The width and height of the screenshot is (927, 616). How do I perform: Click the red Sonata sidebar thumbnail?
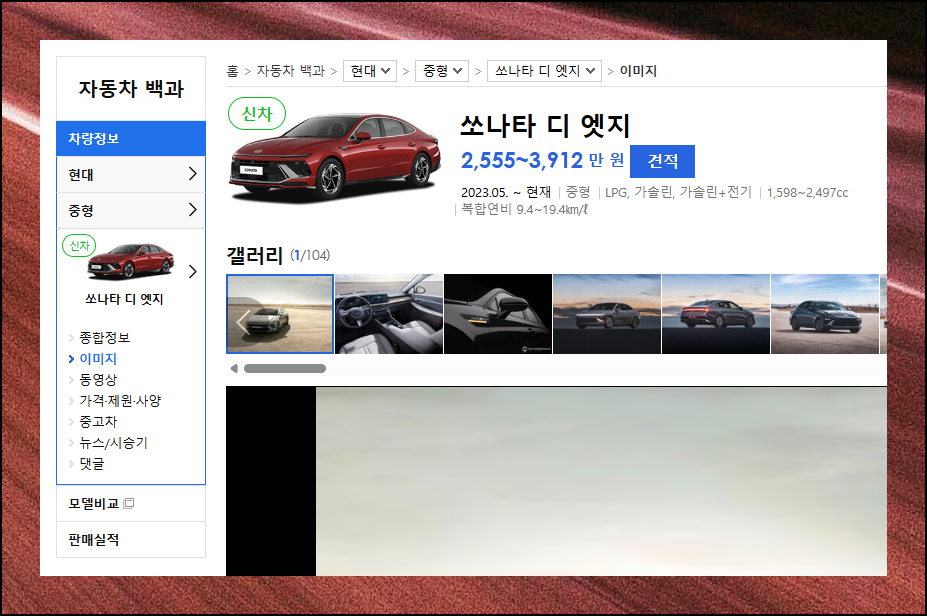click(131, 261)
